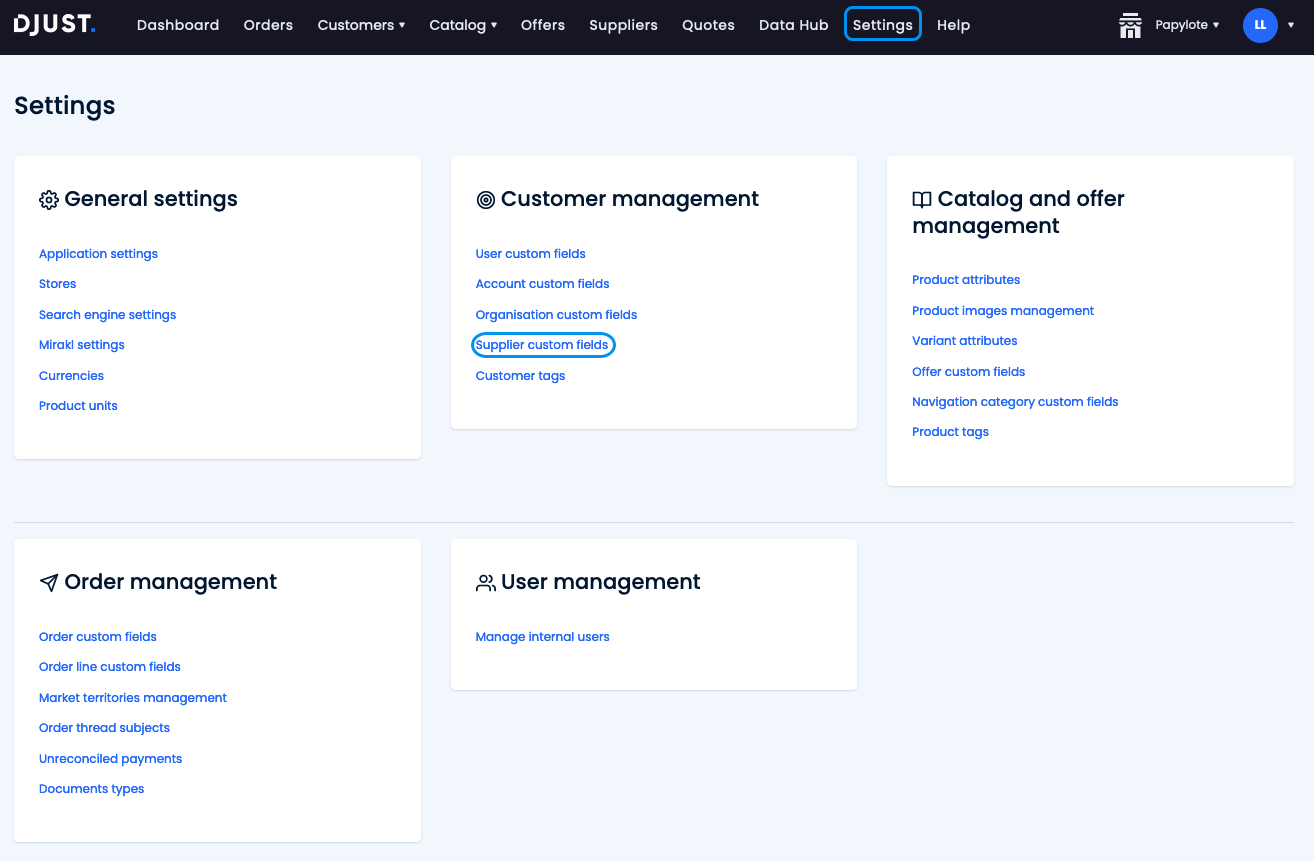Screen dimensions: 1314x861
Task: Click the DJUST logo
Action: tap(55, 25)
